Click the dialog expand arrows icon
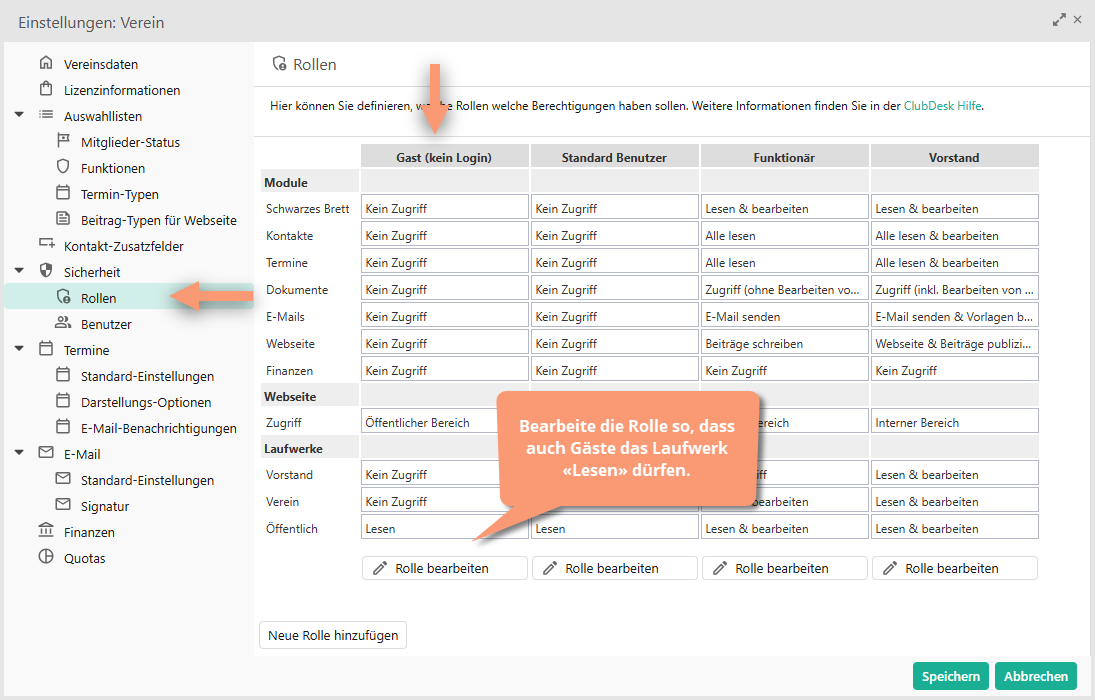This screenshot has width=1095, height=700. pyautogui.click(x=1059, y=20)
